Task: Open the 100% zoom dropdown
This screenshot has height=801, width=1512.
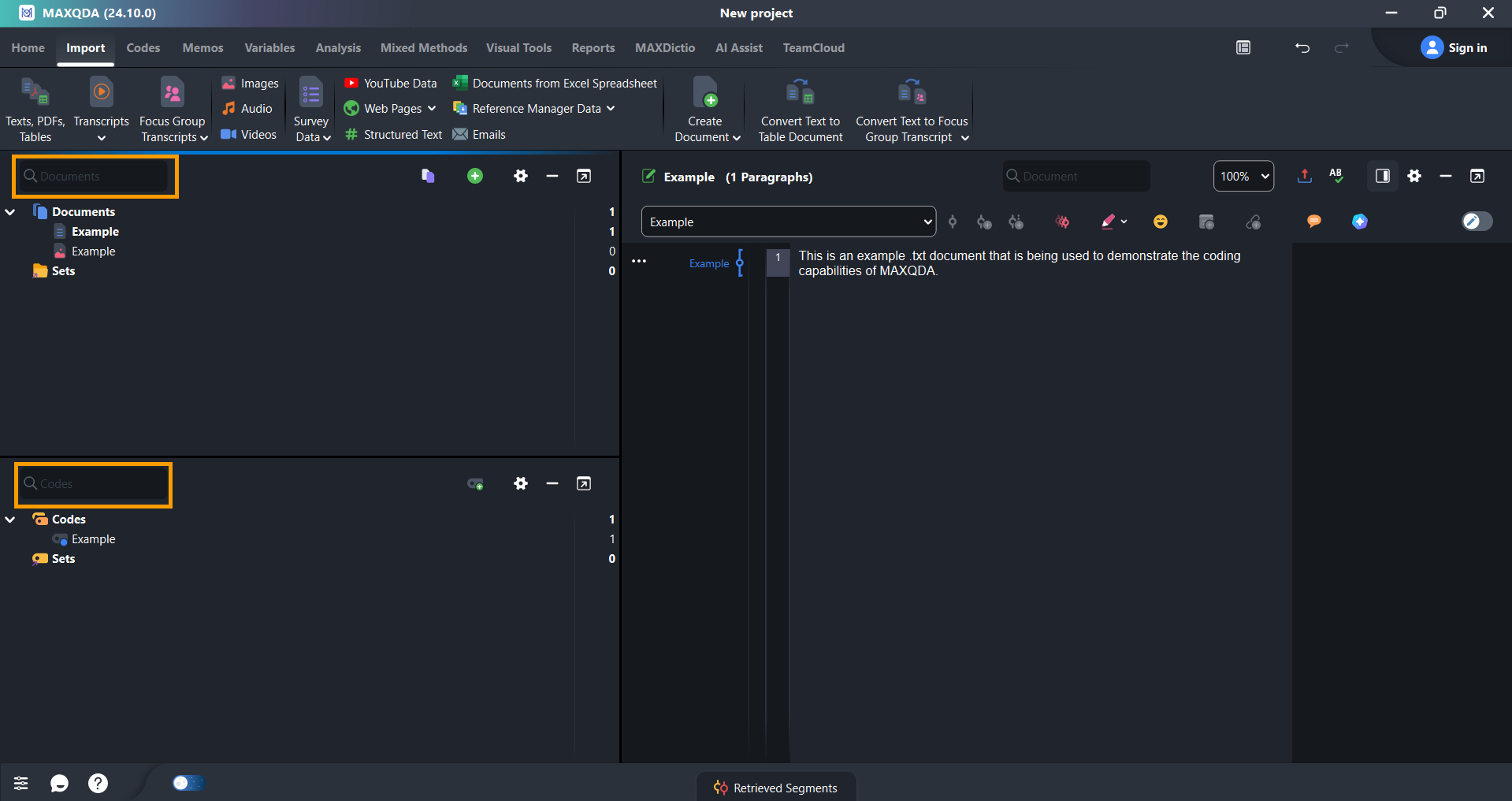Action: click(1243, 176)
